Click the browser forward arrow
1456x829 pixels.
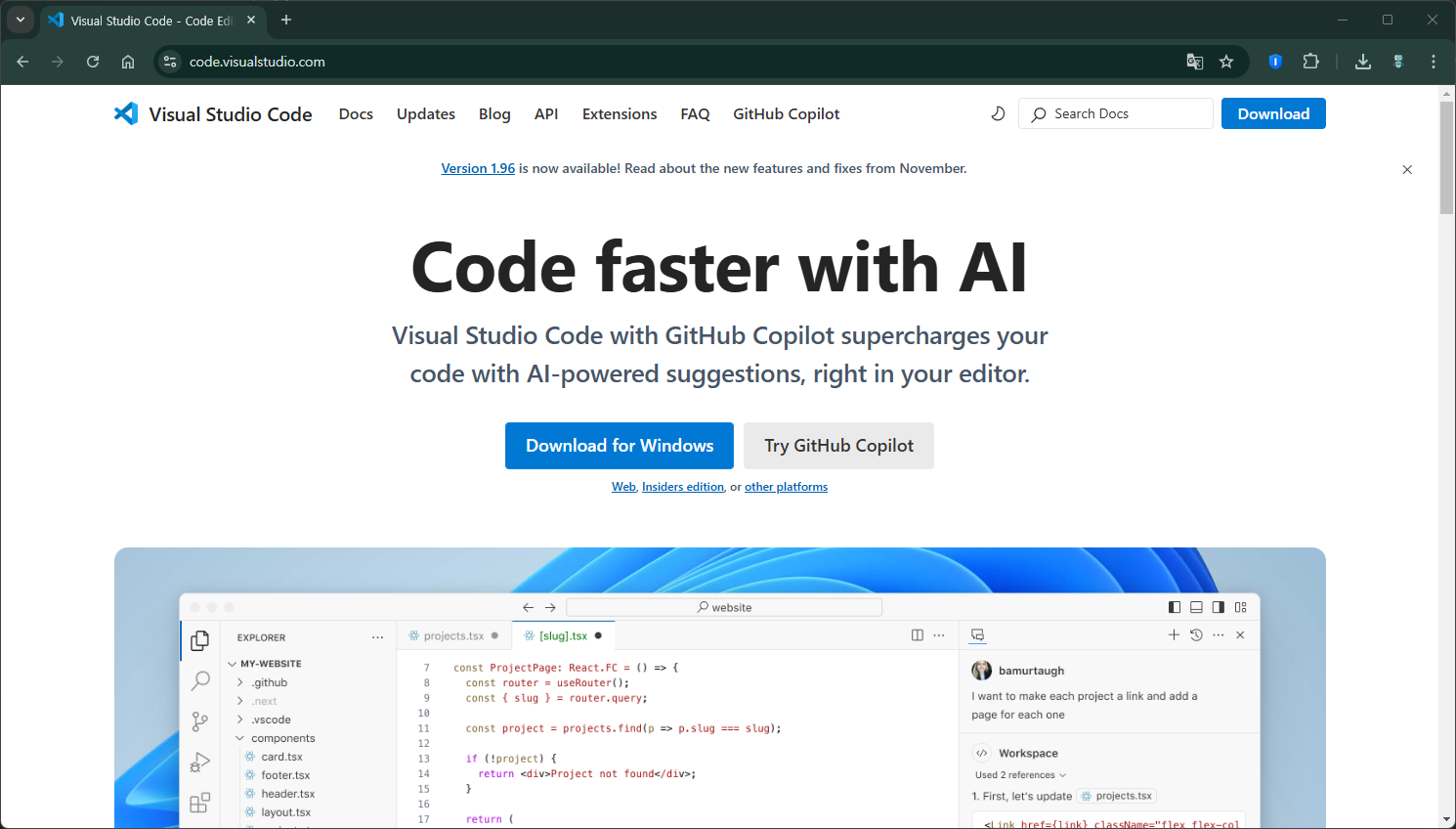[58, 62]
